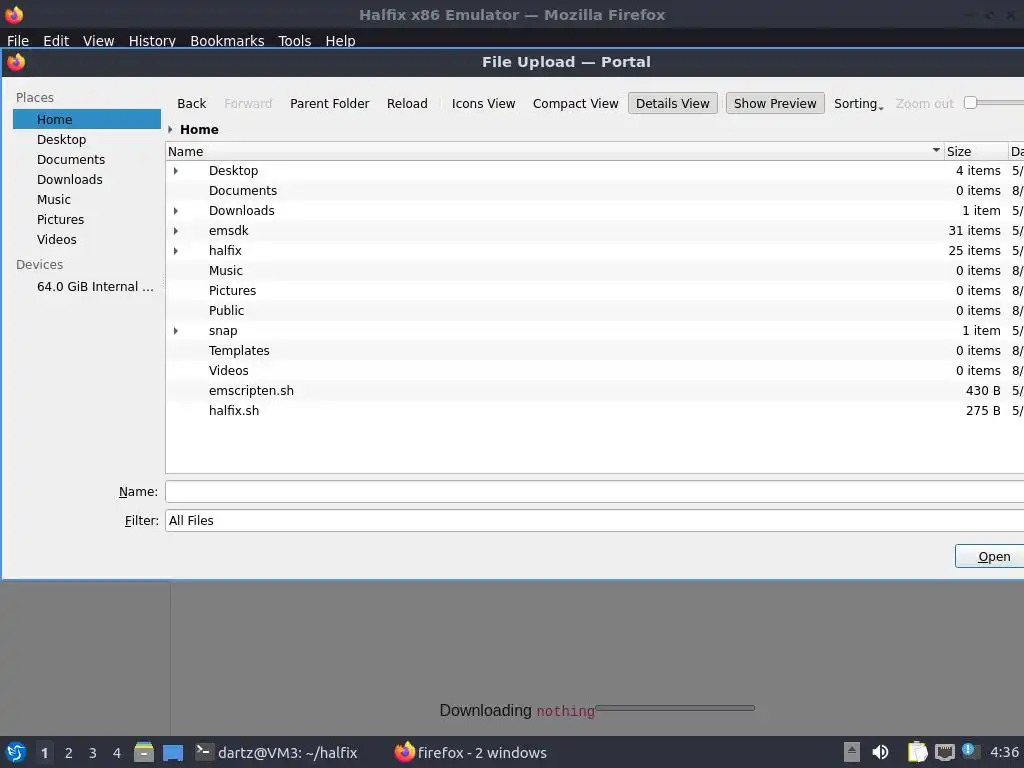Open the File menu in Firefox
Screen dimensions: 1024x768
[x=18, y=40]
